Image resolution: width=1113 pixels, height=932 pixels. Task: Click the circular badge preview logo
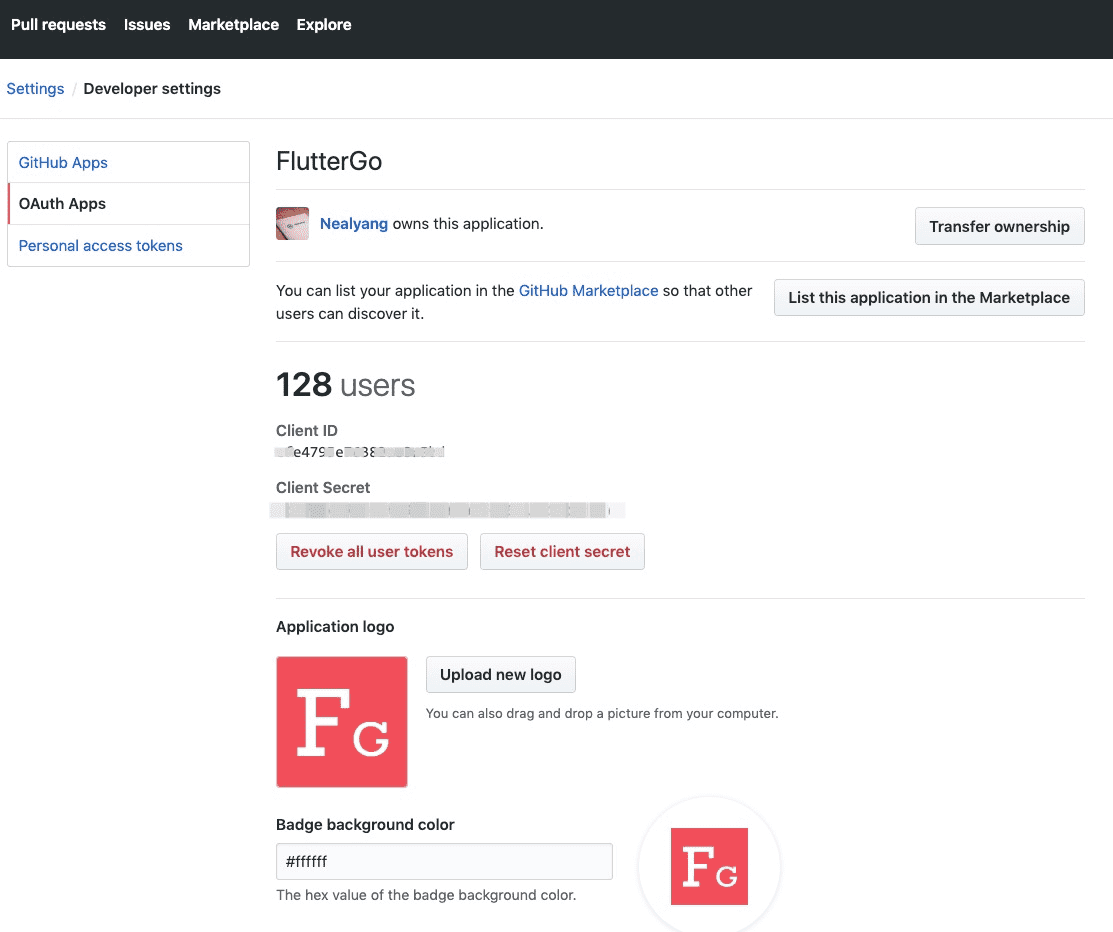(709, 866)
